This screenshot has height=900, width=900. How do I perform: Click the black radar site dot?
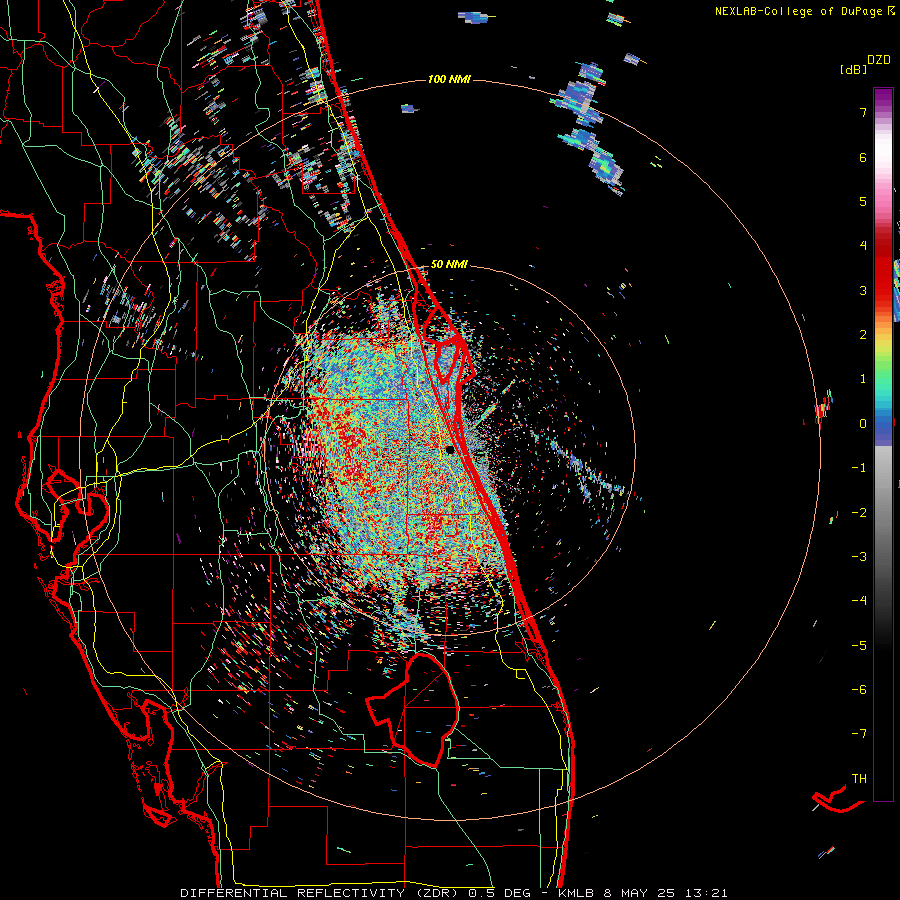pos(450,449)
